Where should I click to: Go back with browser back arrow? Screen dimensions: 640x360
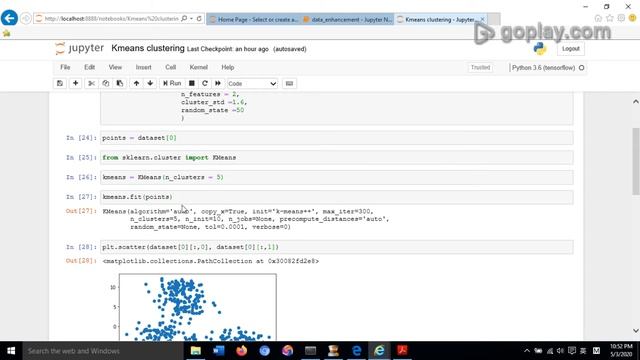pos(9,18)
